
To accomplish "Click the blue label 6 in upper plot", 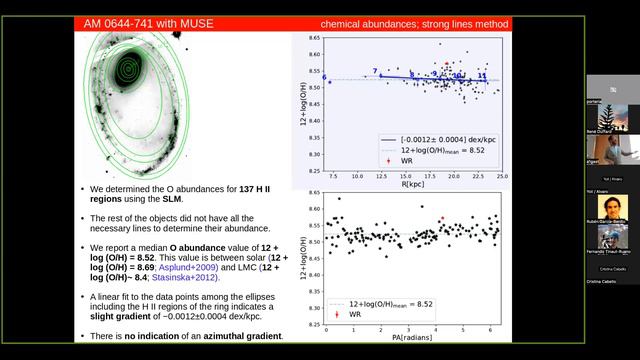I will (x=324, y=77).
